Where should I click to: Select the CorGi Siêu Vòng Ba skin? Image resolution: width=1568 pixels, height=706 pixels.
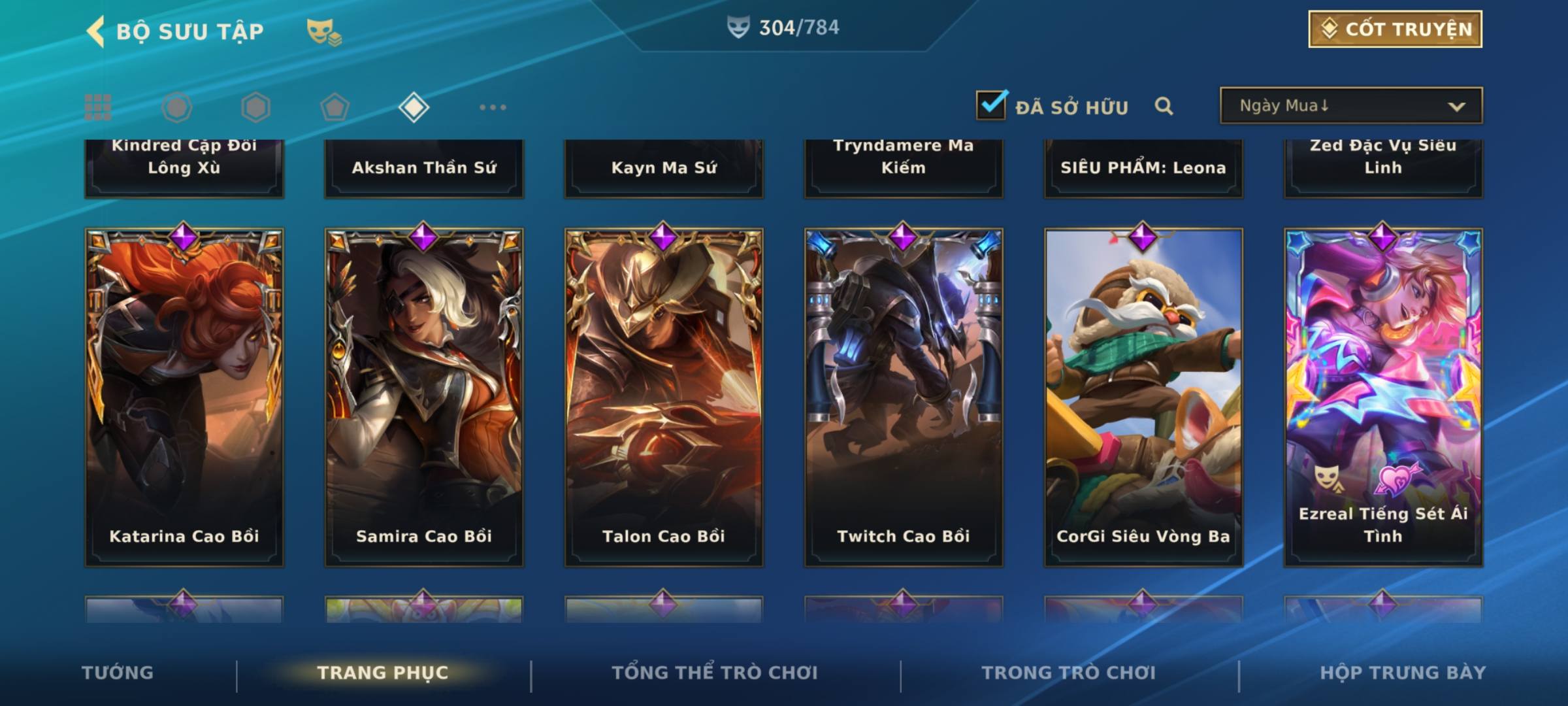coord(1143,397)
